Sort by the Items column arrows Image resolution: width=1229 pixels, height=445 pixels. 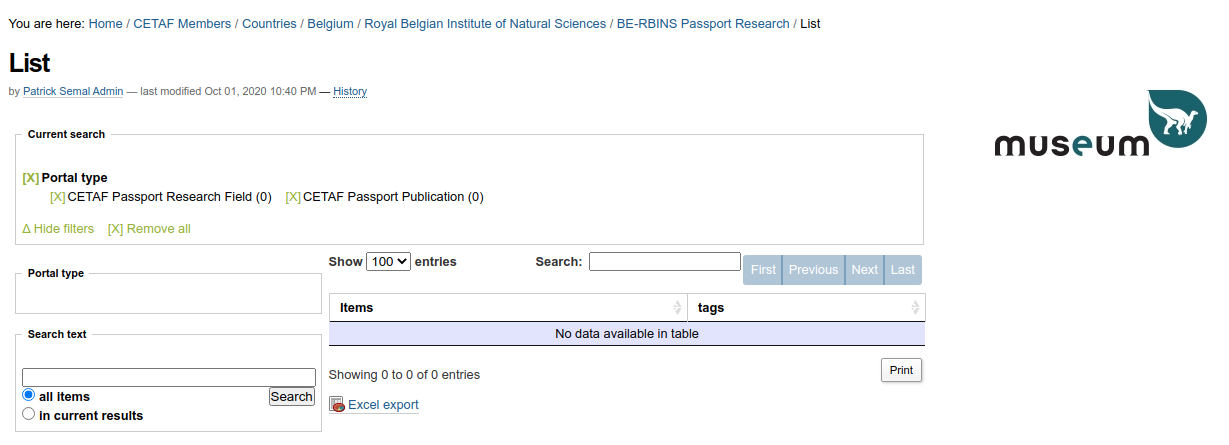pos(678,308)
